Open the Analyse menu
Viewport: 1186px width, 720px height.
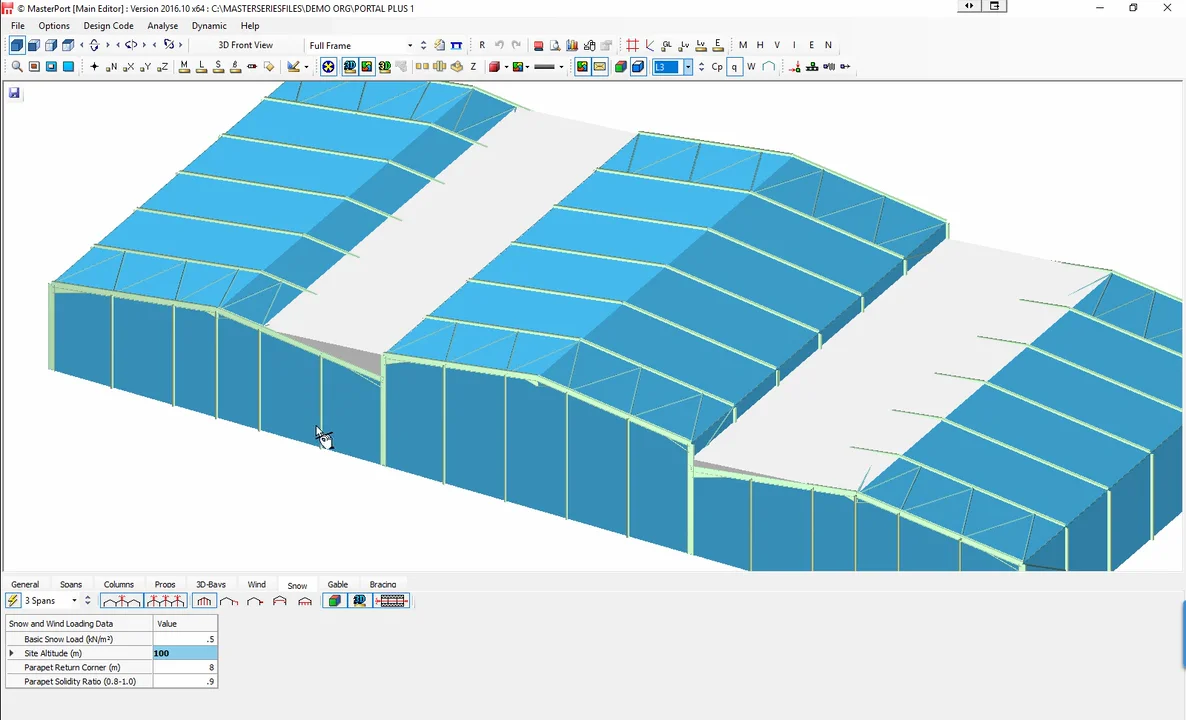pyautogui.click(x=162, y=26)
